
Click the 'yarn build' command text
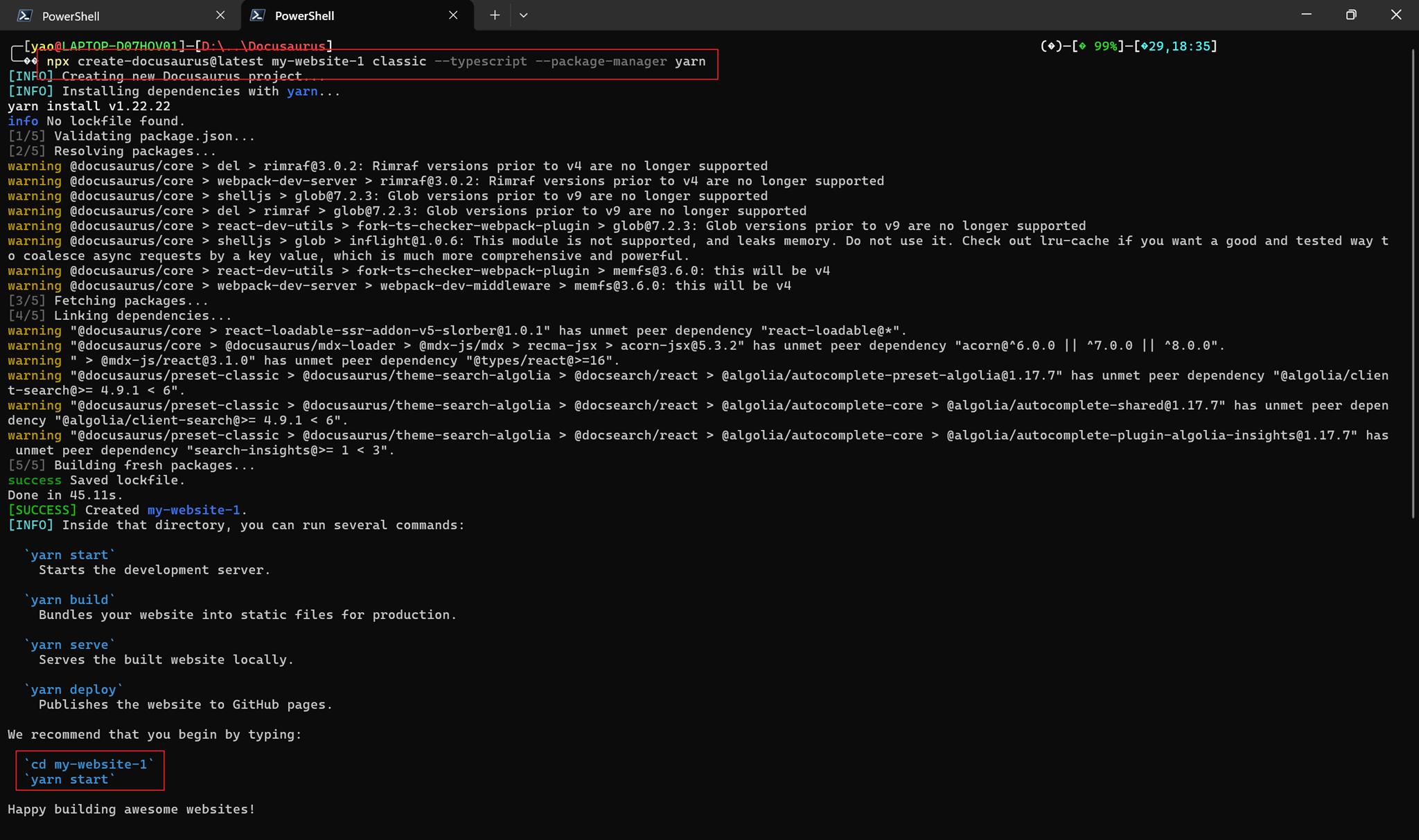tap(69, 600)
